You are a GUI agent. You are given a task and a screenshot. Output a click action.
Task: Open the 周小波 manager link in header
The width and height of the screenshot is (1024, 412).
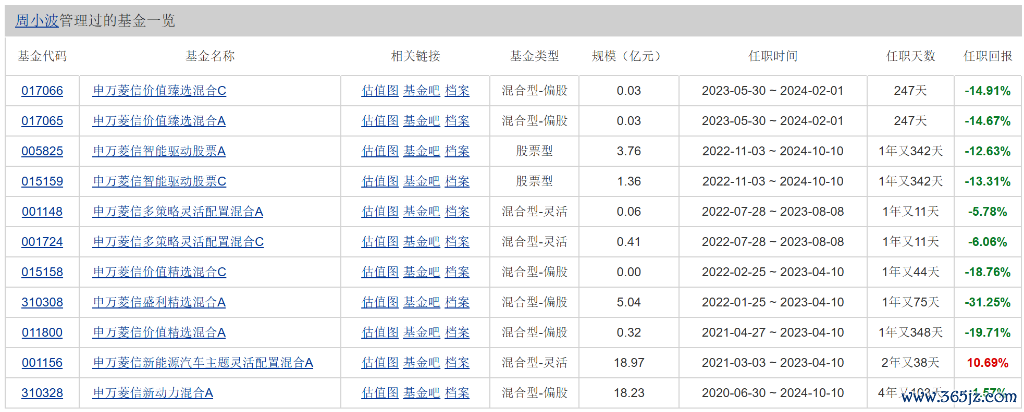point(37,21)
